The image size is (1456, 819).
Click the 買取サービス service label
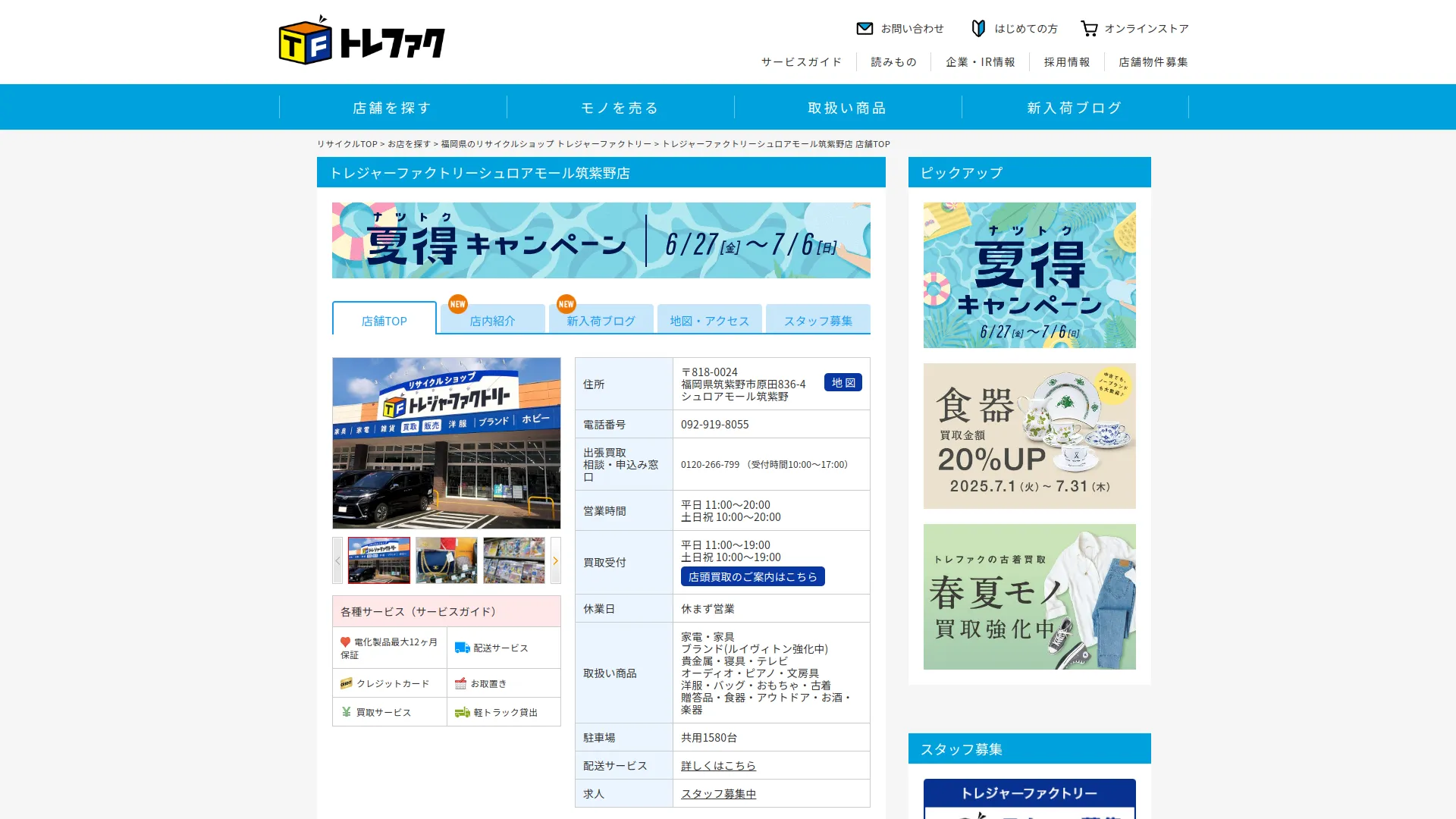tap(384, 712)
